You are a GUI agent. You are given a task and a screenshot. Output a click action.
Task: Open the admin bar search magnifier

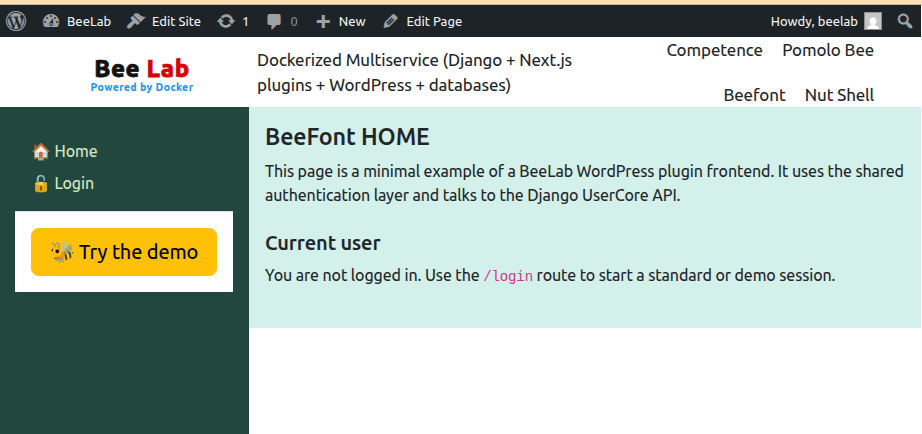pyautogui.click(x=904, y=21)
